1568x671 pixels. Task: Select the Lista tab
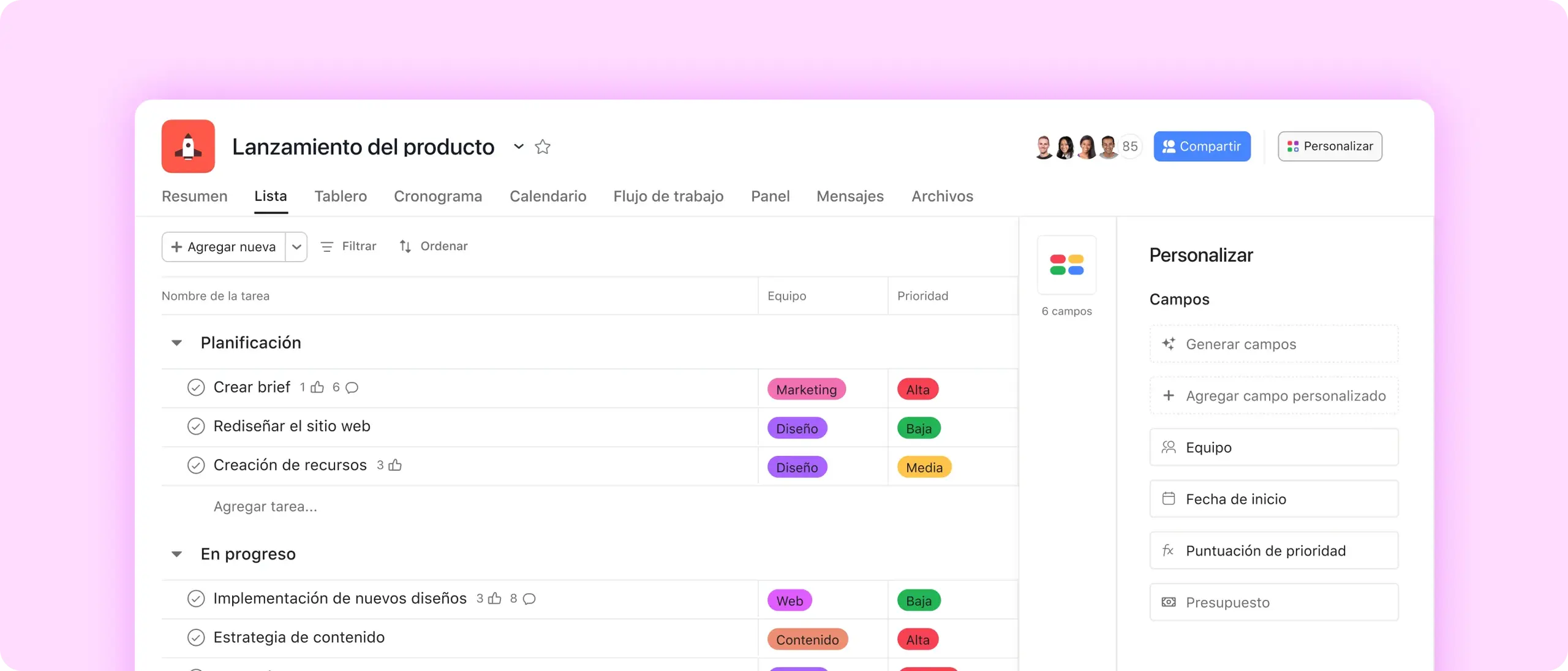click(x=271, y=196)
